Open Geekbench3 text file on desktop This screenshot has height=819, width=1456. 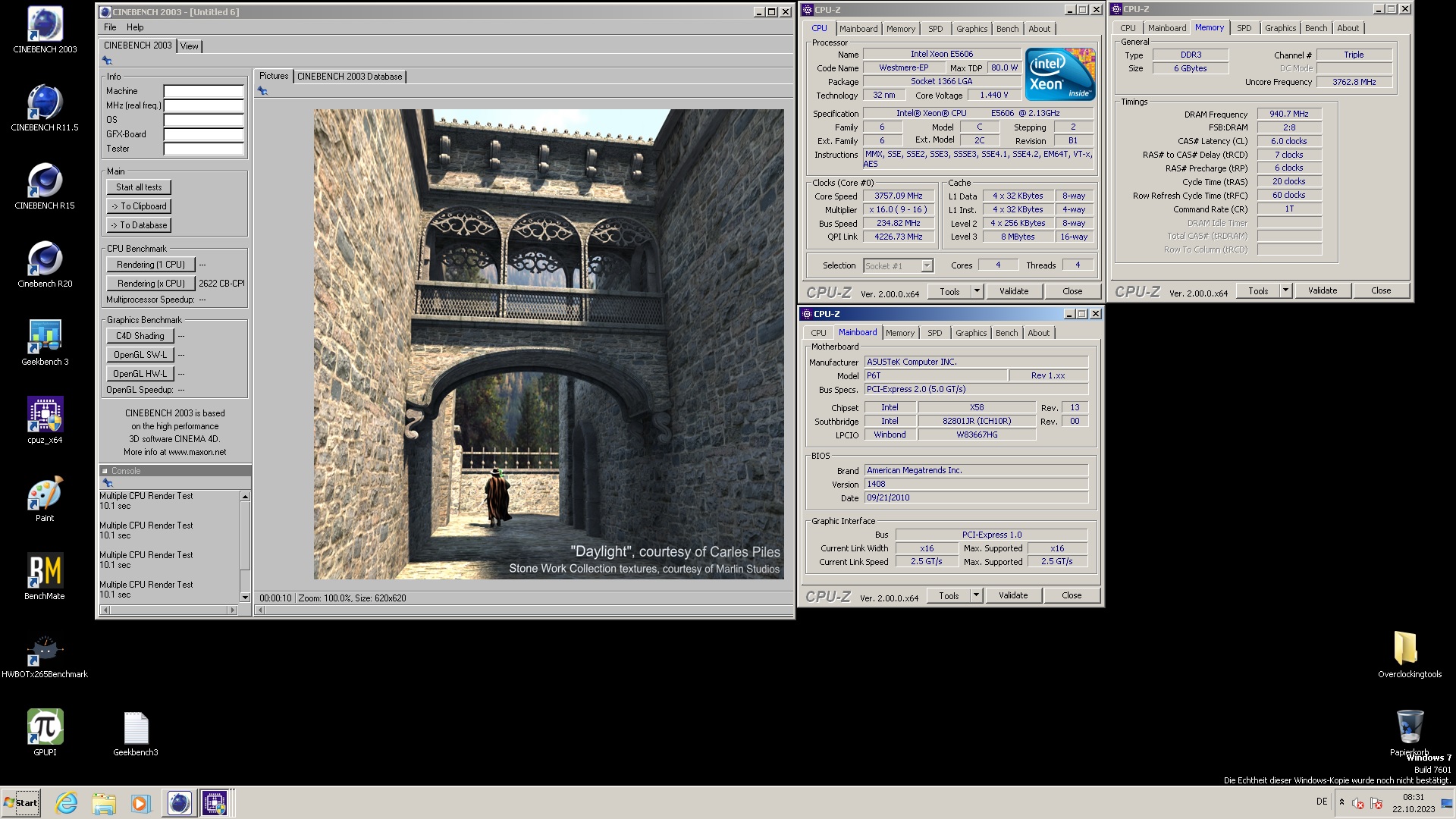click(136, 733)
